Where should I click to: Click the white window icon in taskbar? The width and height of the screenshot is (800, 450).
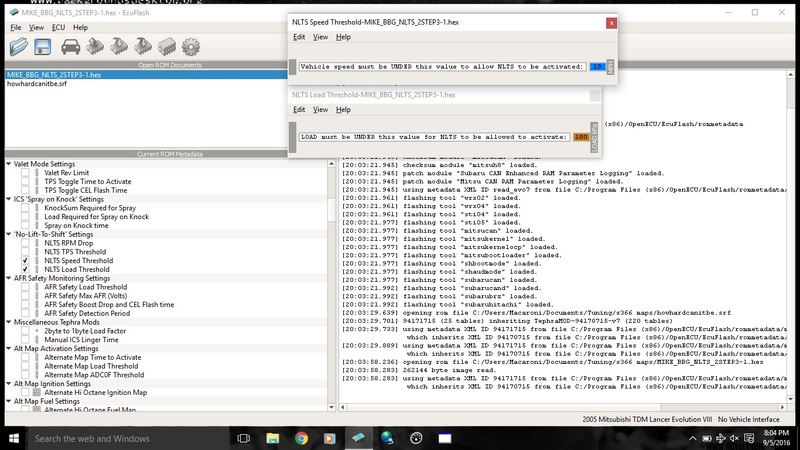(445, 438)
